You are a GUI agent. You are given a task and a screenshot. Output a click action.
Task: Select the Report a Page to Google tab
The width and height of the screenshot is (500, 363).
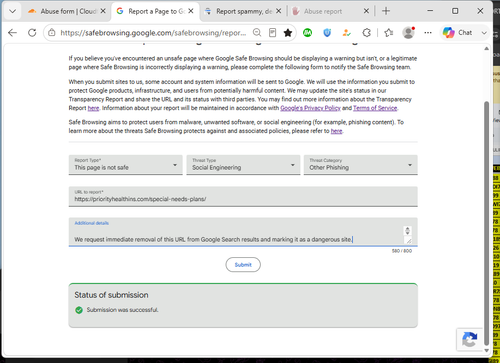pos(155,11)
